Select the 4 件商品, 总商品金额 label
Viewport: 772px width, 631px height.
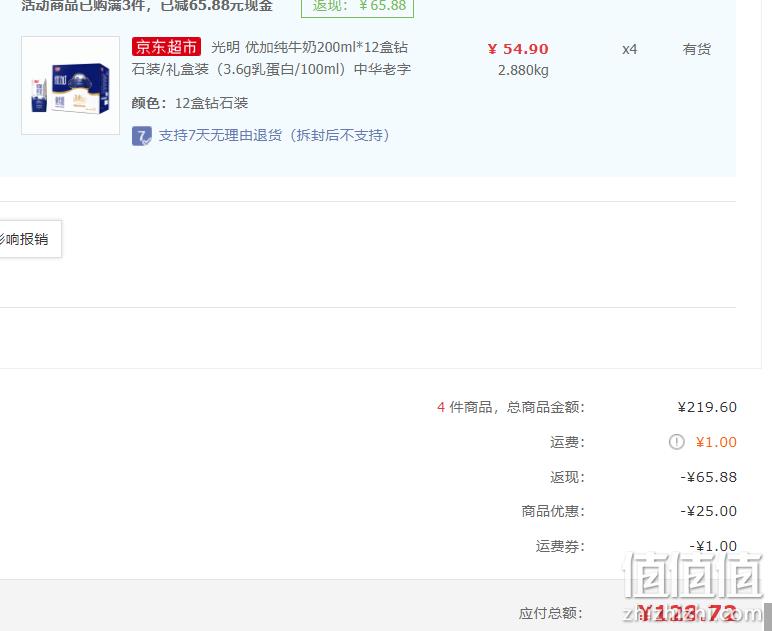(511, 407)
